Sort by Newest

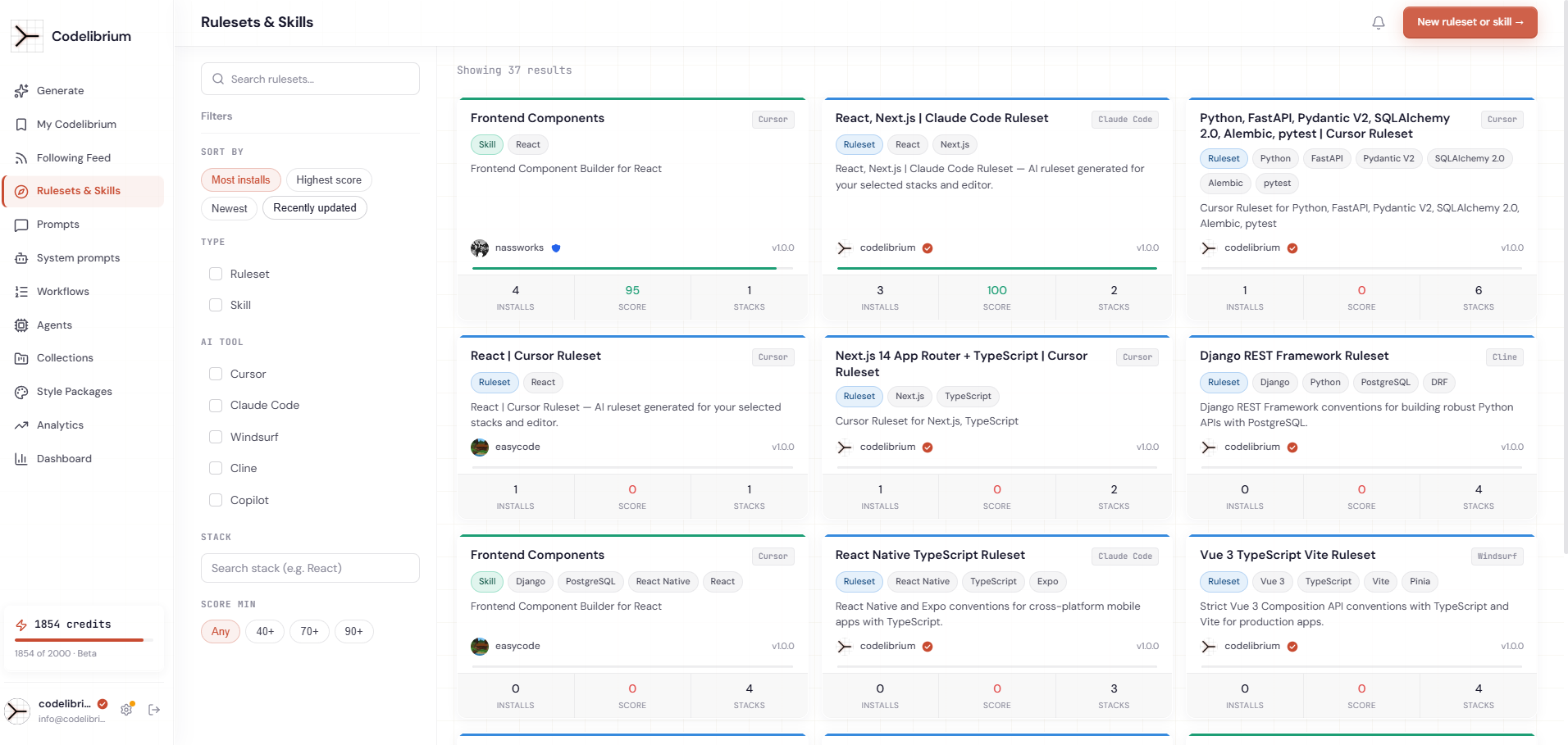pyautogui.click(x=230, y=208)
